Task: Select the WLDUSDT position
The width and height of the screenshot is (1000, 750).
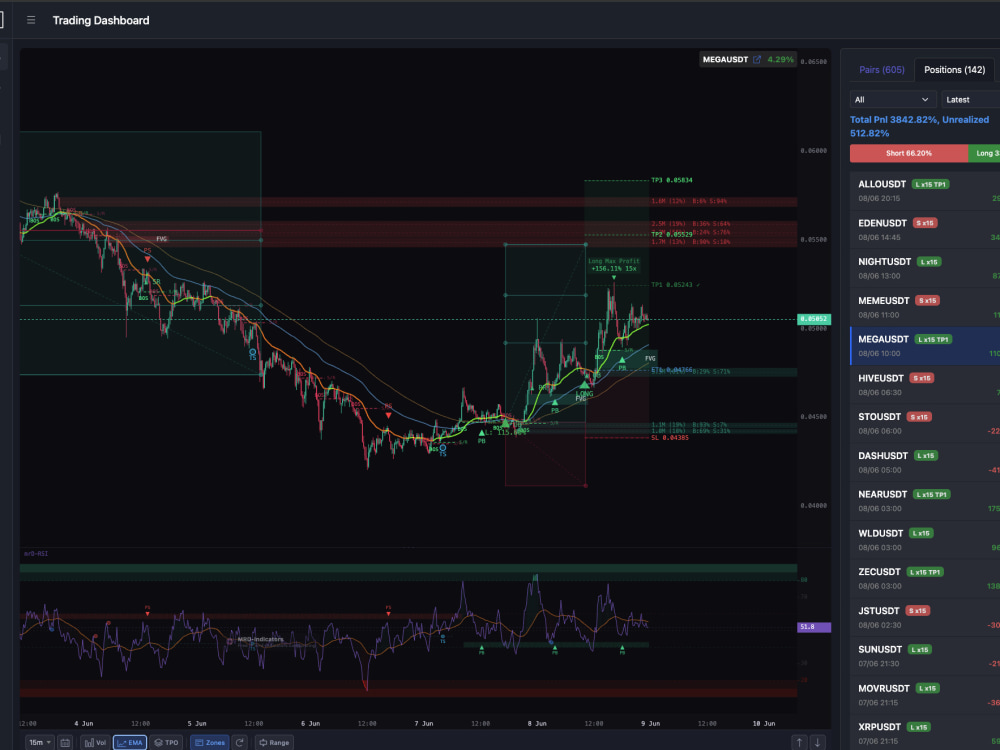Action: [925, 540]
